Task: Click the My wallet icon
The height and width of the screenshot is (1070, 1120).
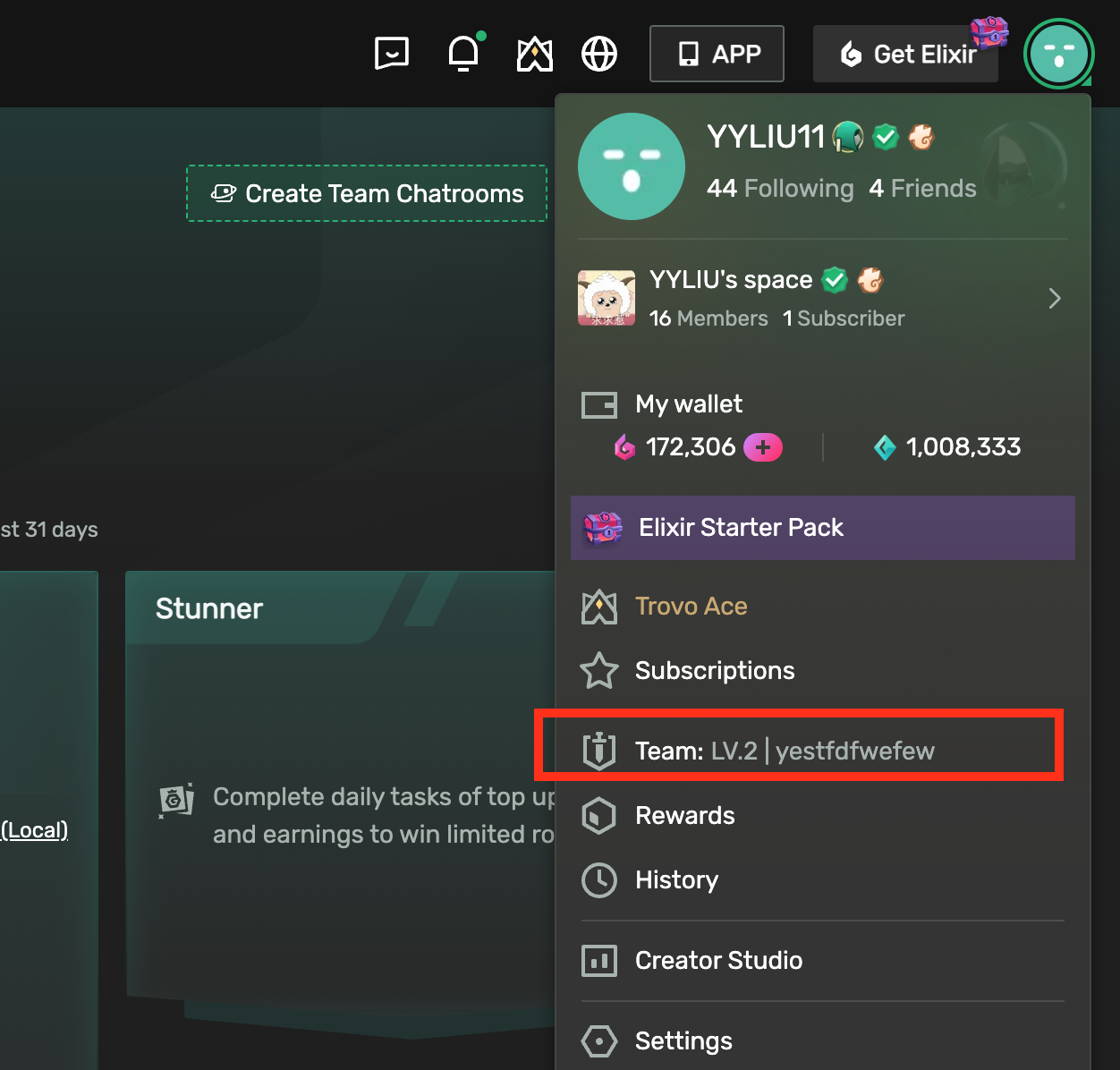Action: tap(599, 405)
